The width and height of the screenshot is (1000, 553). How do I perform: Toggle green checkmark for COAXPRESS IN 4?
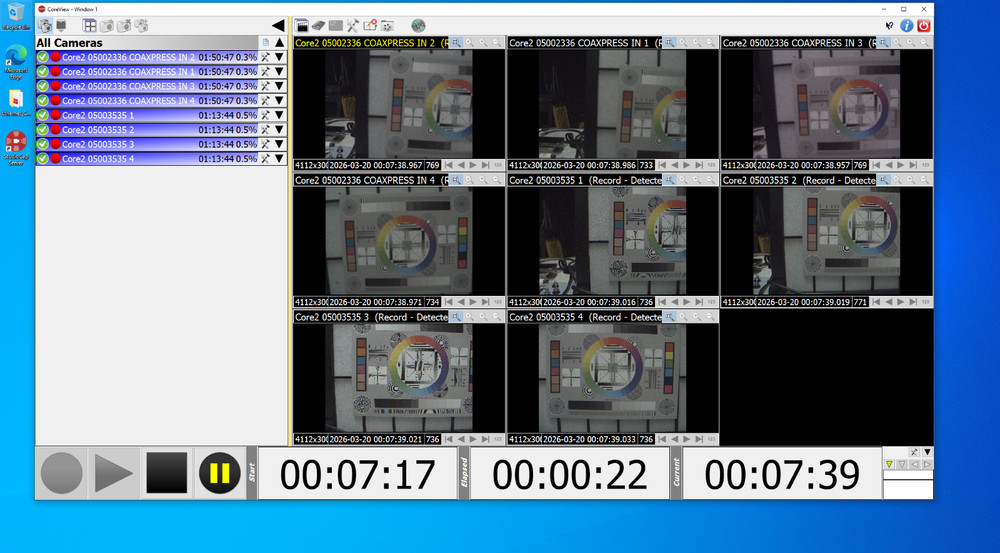click(43, 100)
